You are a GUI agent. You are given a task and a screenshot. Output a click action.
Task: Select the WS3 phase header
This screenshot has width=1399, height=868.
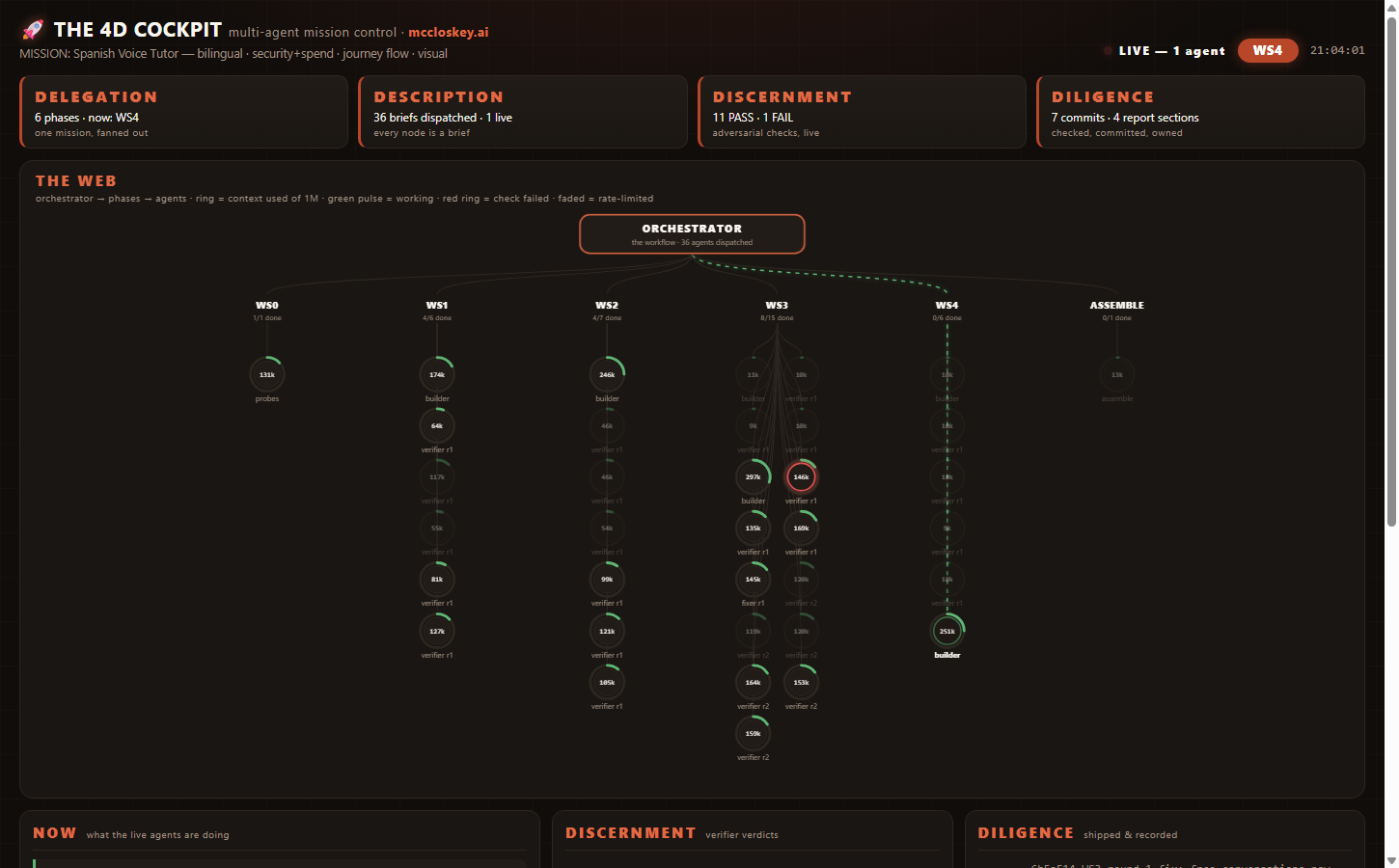(777, 305)
